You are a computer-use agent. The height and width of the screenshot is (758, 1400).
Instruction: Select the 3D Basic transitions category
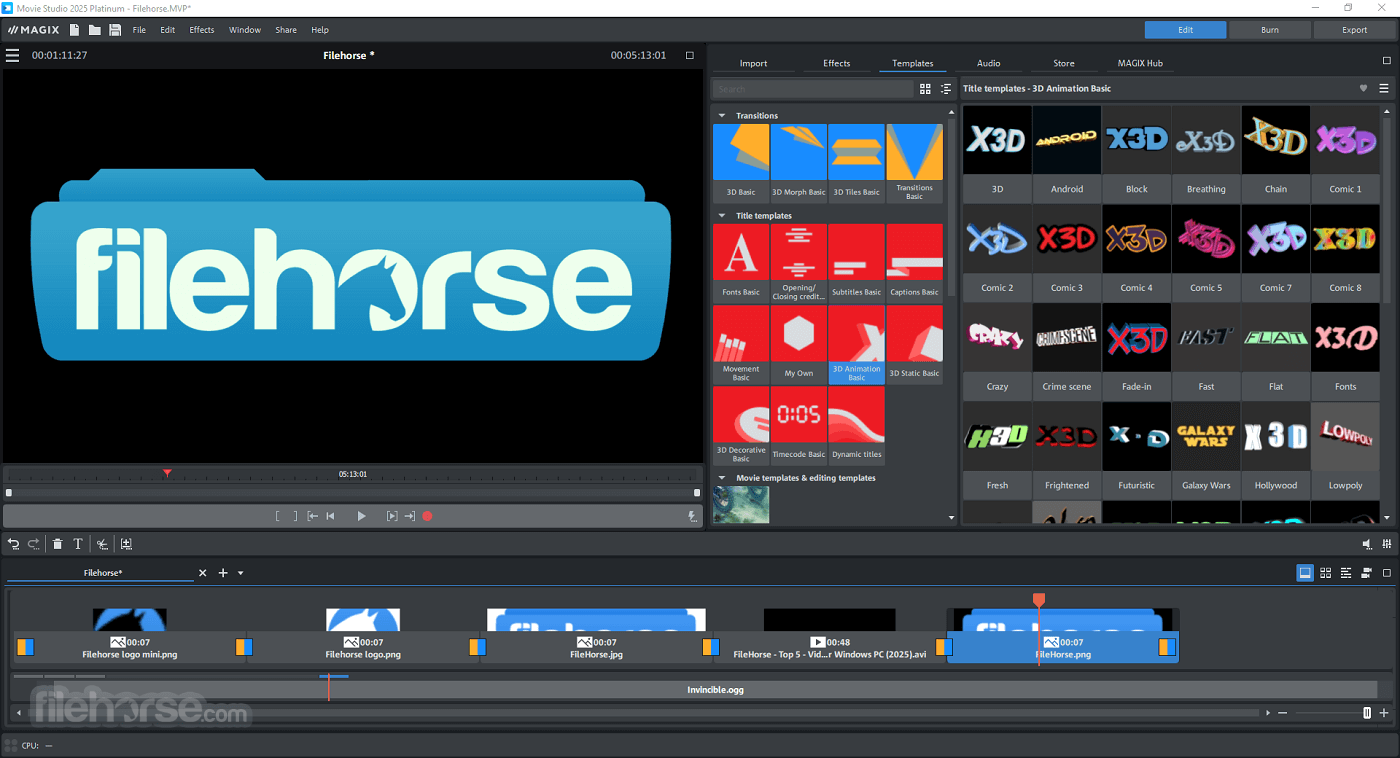coord(741,162)
